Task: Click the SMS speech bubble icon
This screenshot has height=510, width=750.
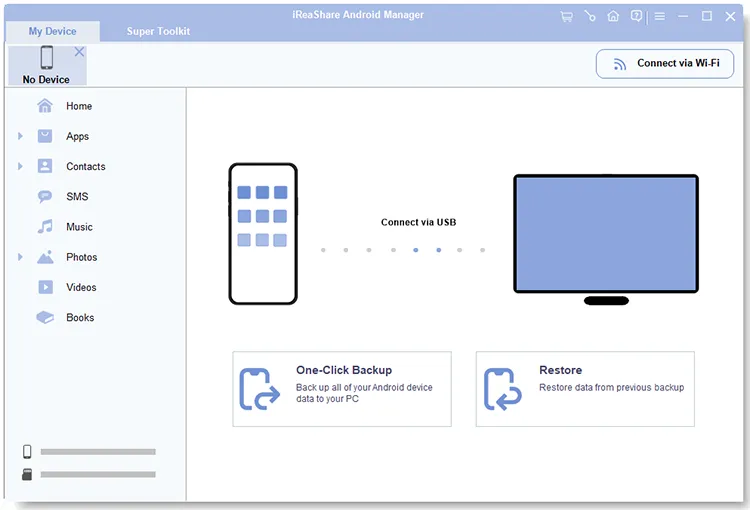Action: 45,197
